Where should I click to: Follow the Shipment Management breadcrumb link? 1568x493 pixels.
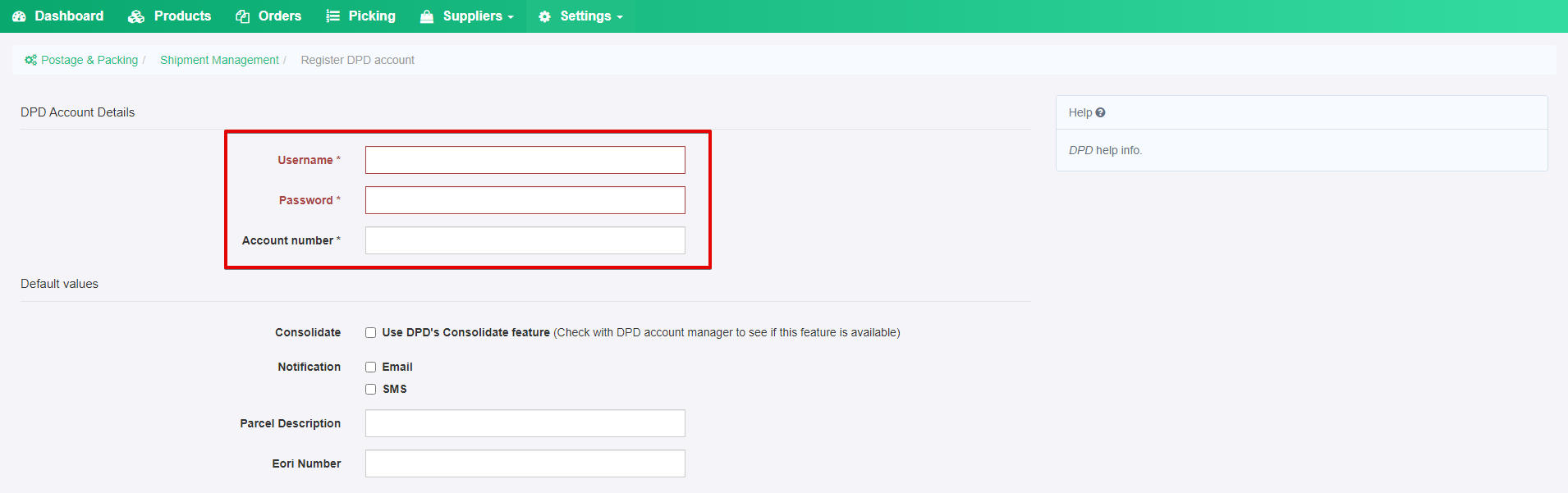click(x=219, y=60)
